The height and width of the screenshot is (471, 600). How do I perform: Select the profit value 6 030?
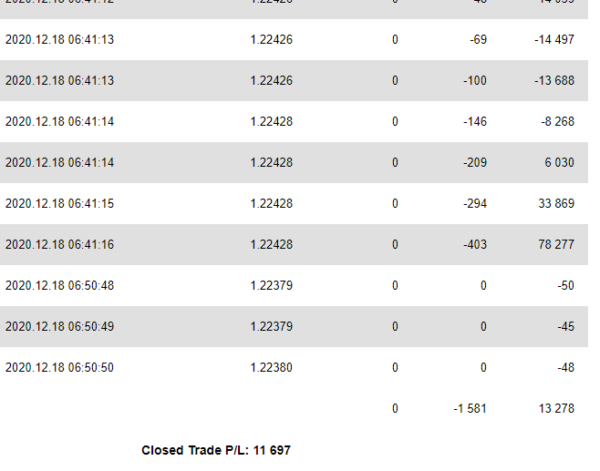tap(559, 163)
